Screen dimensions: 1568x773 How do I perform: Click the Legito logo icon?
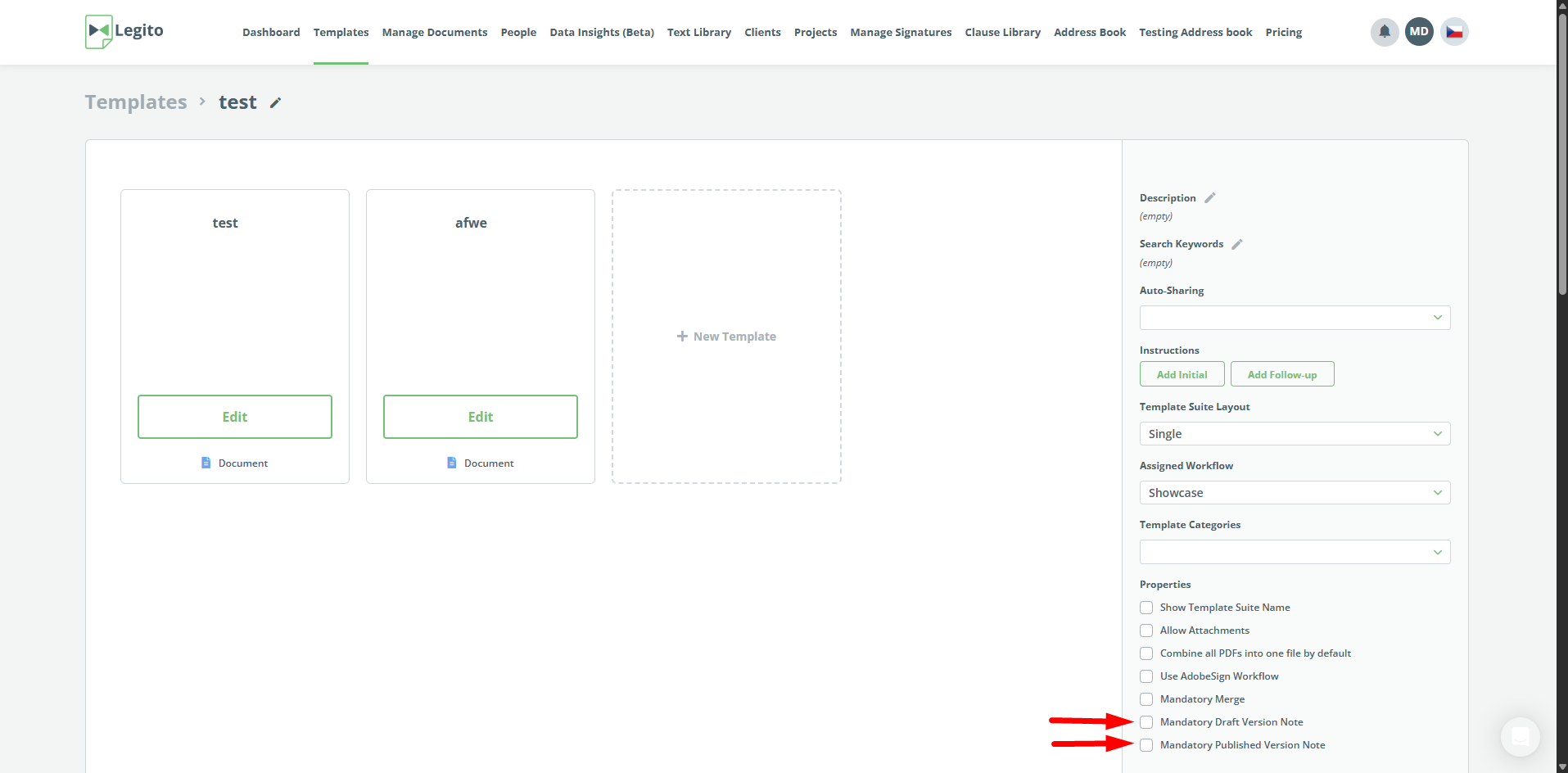click(99, 31)
